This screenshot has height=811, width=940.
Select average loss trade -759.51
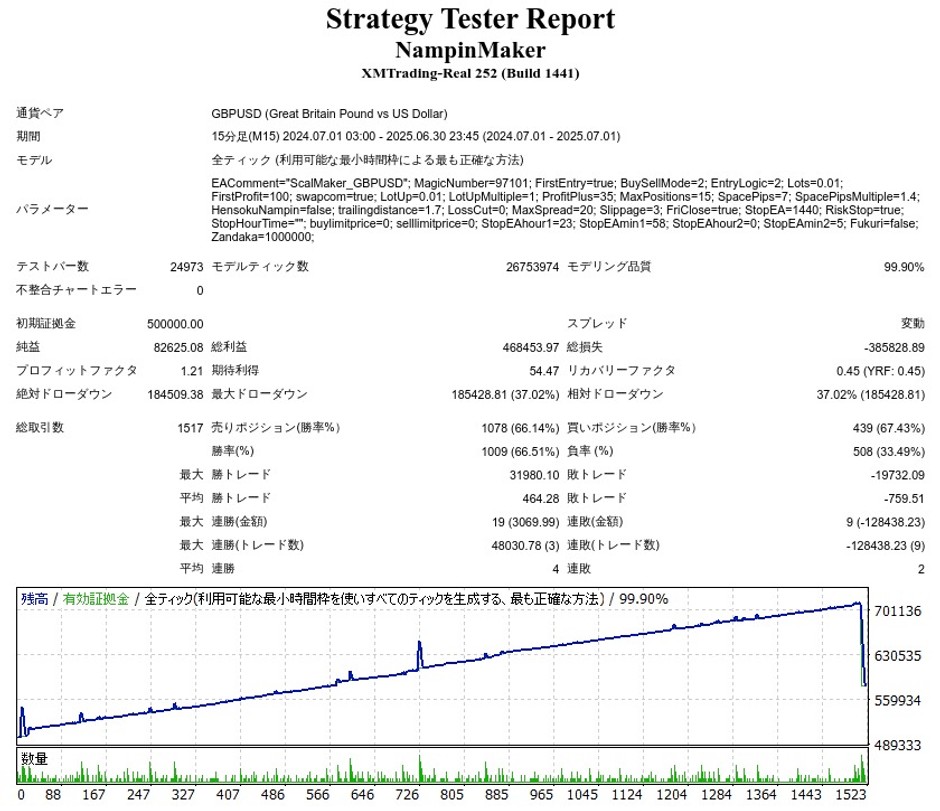pyautogui.click(x=904, y=498)
